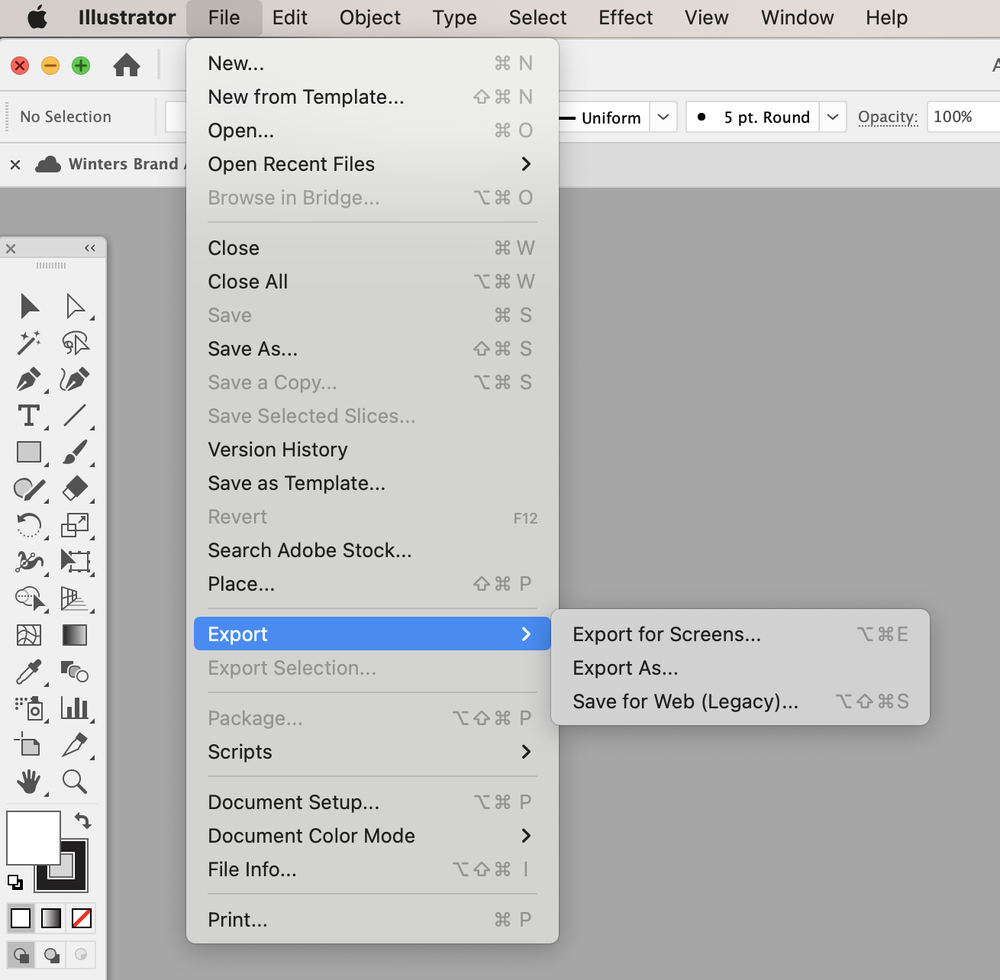The image size is (1000, 980).
Task: Choose the Type tool
Action: pyautogui.click(x=28, y=416)
